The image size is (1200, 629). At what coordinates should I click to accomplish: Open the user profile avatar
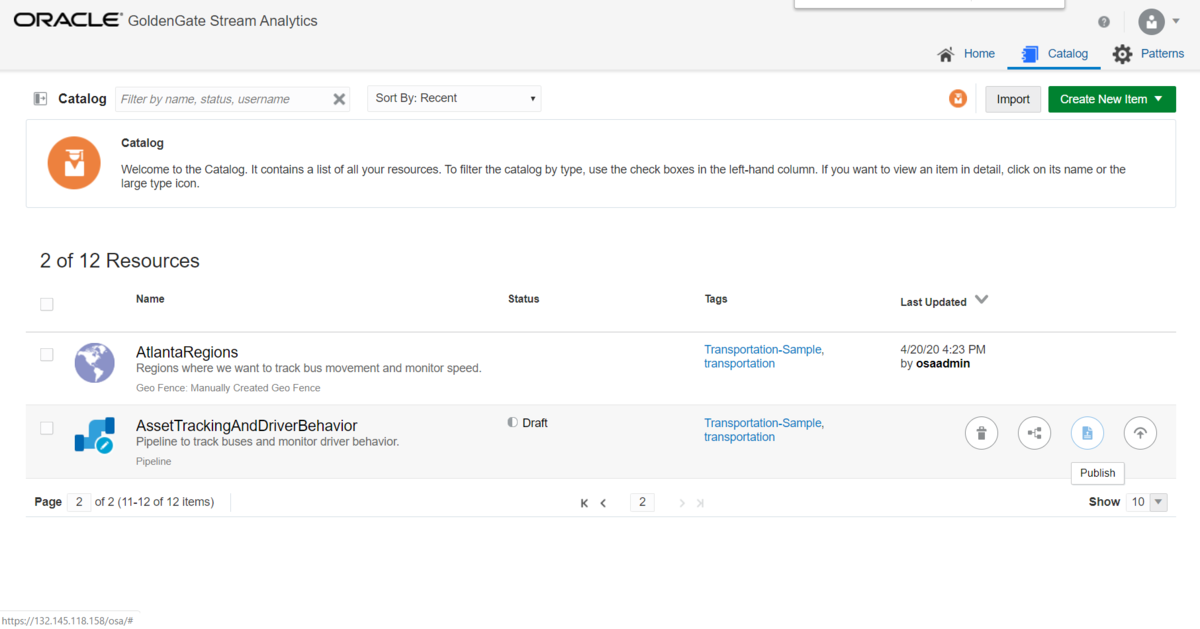pyautogui.click(x=1152, y=21)
